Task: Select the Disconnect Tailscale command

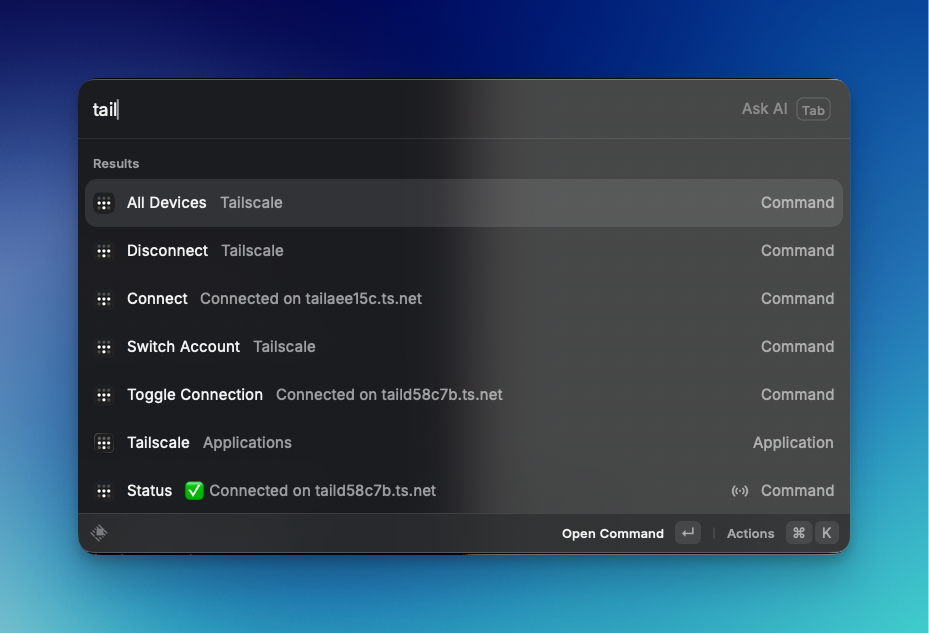Action: (167, 251)
